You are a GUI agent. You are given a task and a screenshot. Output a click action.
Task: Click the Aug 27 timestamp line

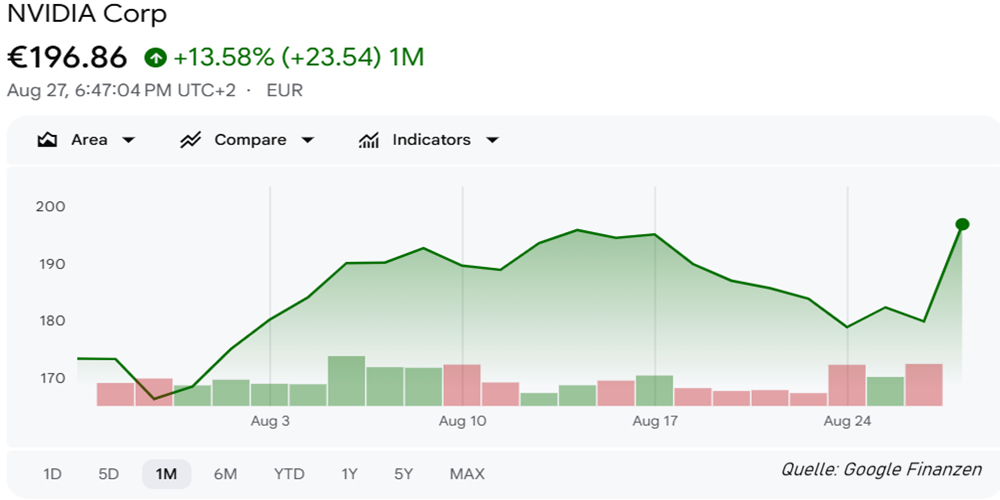tap(154, 91)
